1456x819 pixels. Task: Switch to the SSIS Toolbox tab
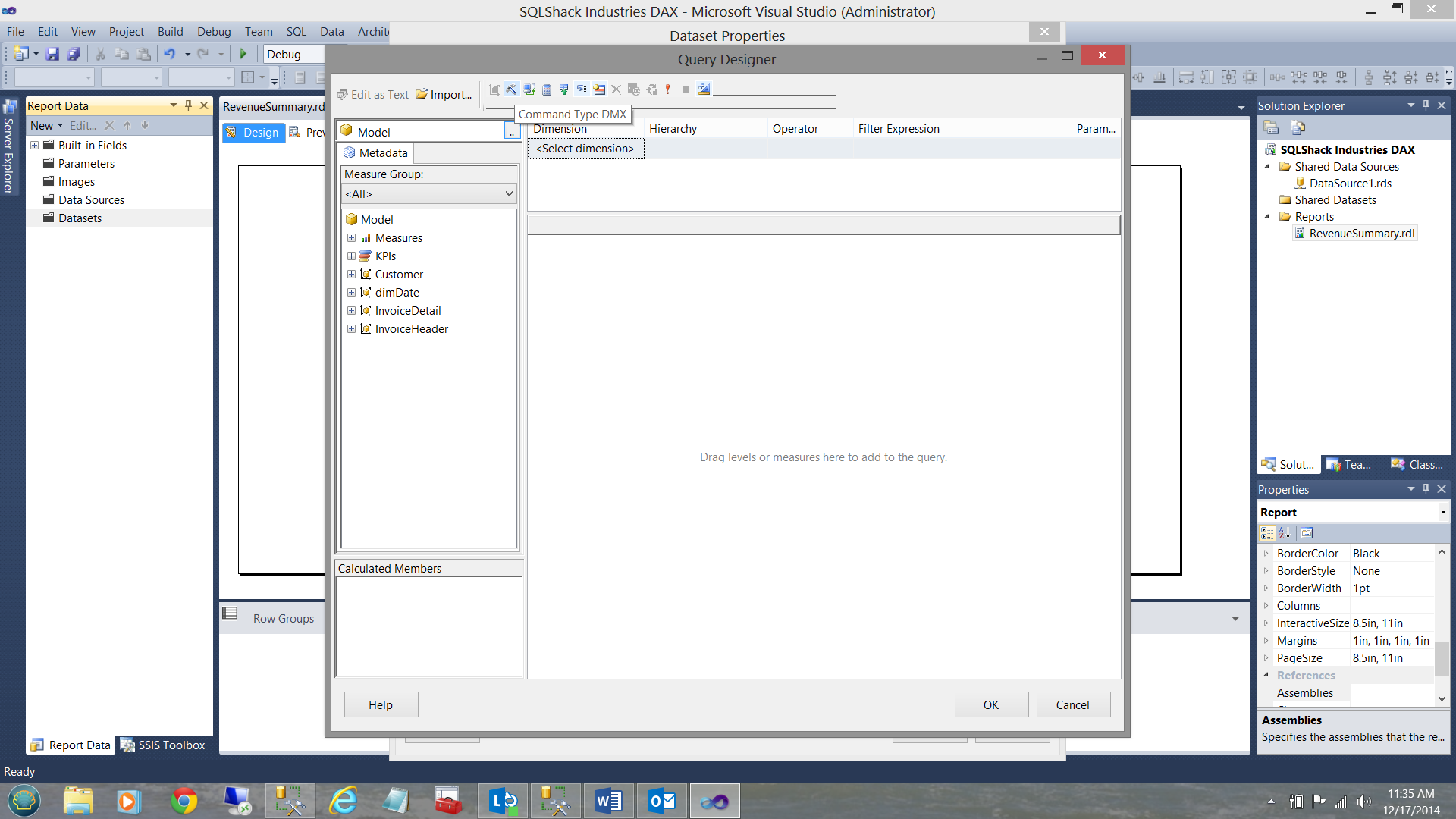(164, 745)
